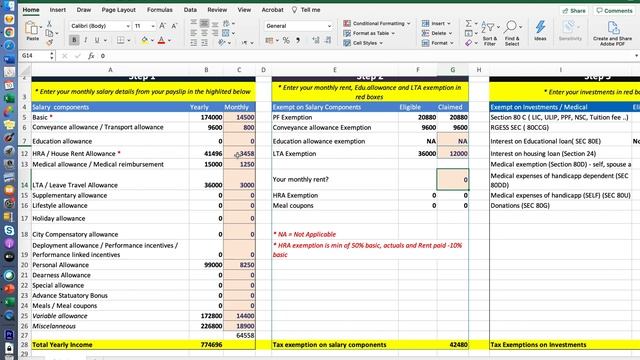Open Chrome from the Dock
This screenshot has height=360, width=640.
pos(9,32)
